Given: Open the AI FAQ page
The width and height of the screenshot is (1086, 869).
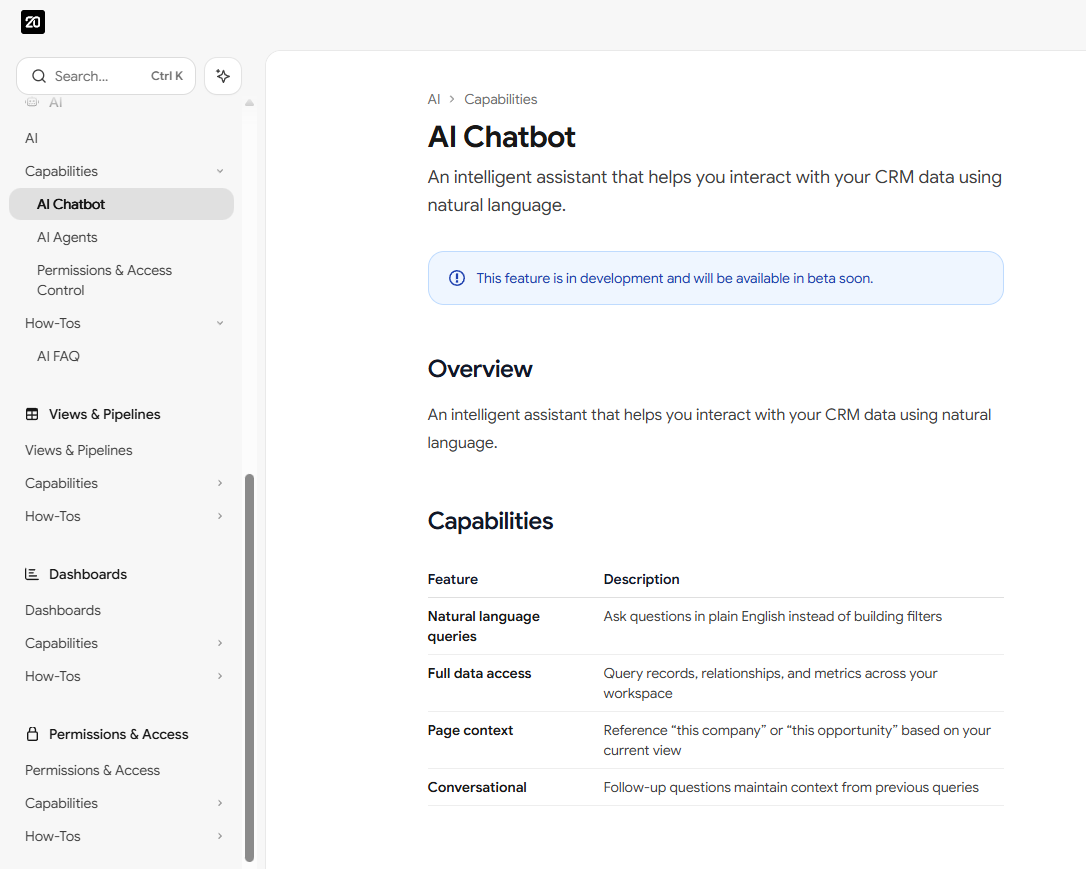Looking at the screenshot, I should [x=58, y=356].
